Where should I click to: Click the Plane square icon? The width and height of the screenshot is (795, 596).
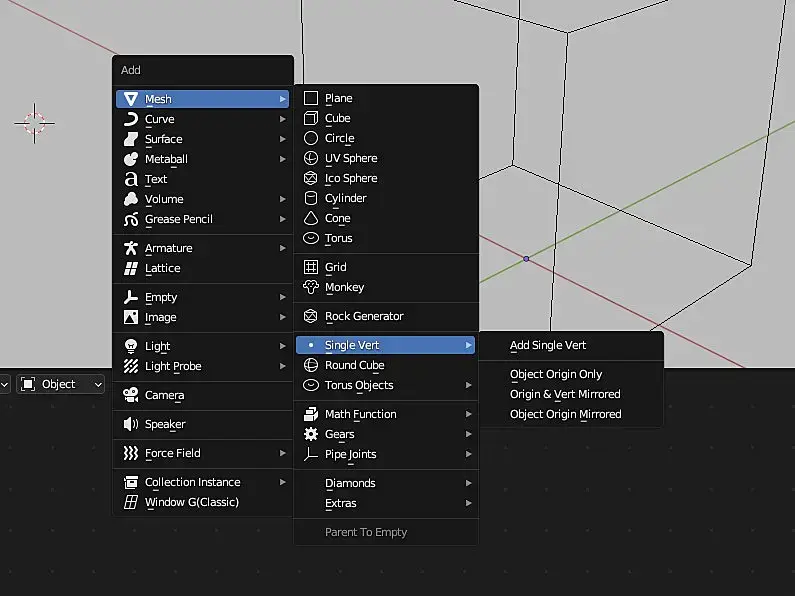tap(311, 98)
